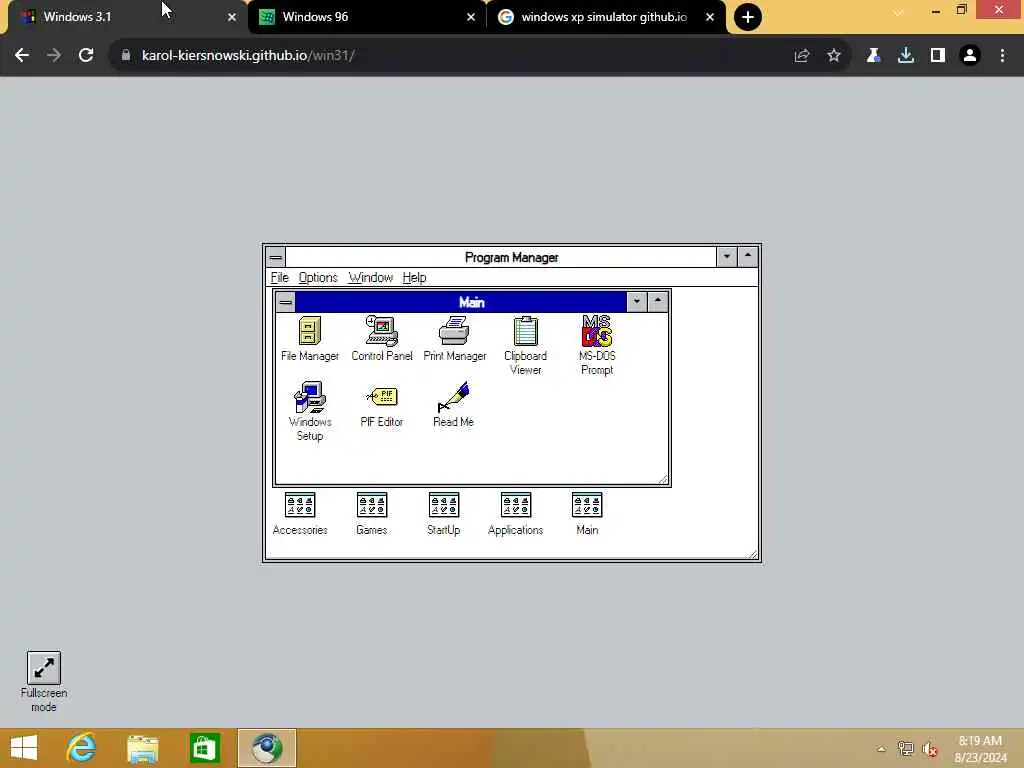Open the File menu
Viewport: 1024px width, 768px height.
coord(280,278)
